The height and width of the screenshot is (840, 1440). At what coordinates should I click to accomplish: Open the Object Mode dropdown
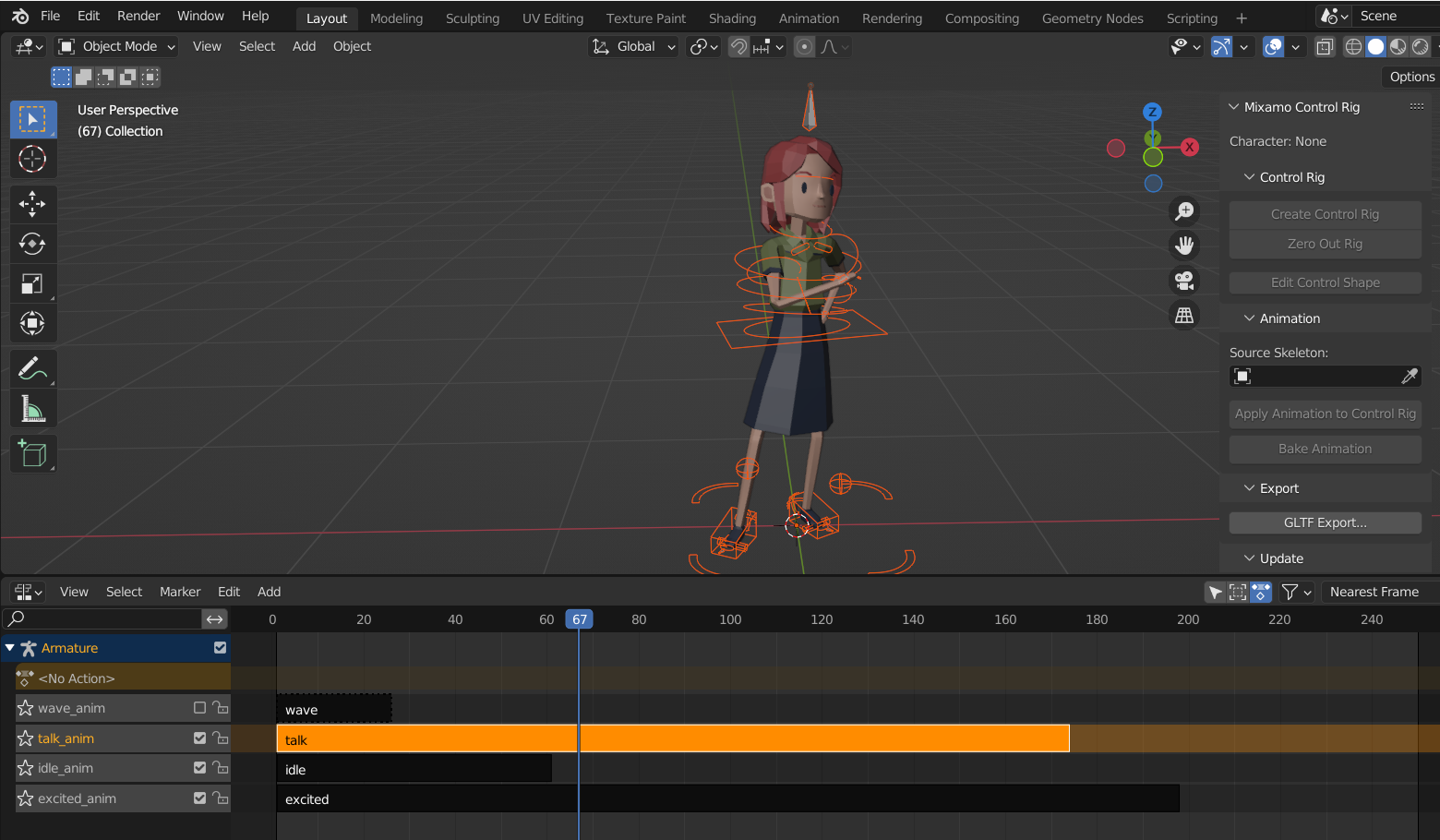117,46
